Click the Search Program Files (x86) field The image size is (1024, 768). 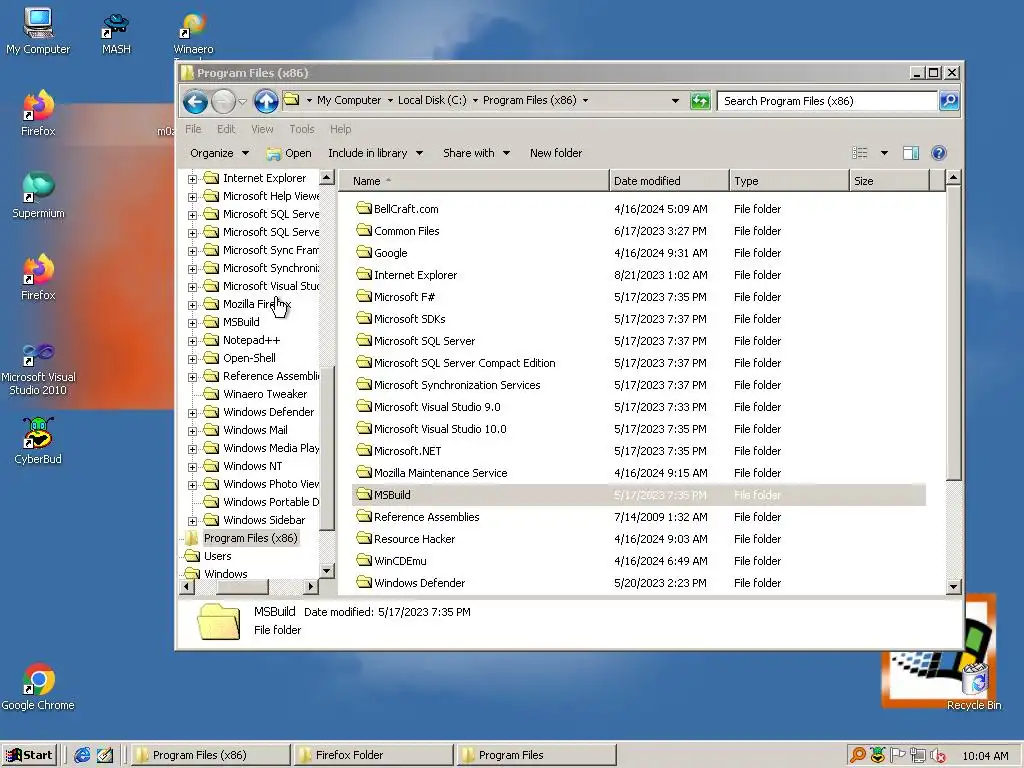tap(827, 101)
